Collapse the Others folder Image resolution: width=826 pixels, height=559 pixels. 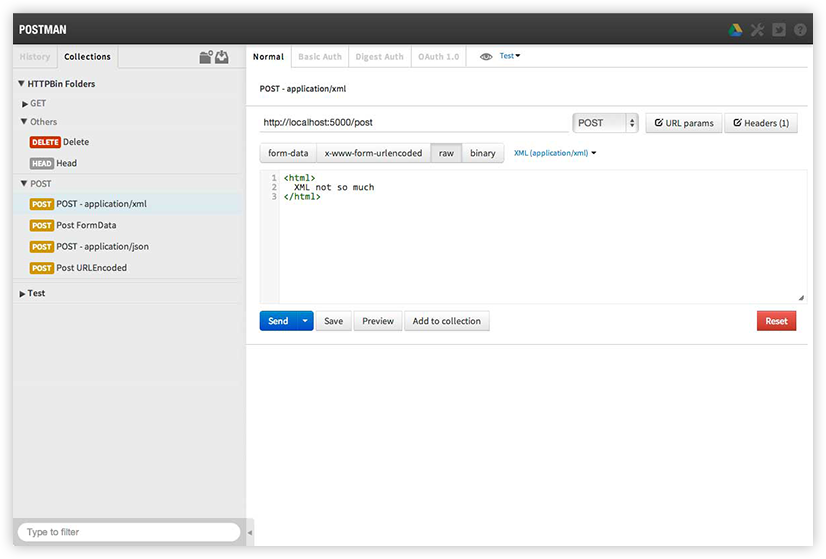(x=24, y=122)
